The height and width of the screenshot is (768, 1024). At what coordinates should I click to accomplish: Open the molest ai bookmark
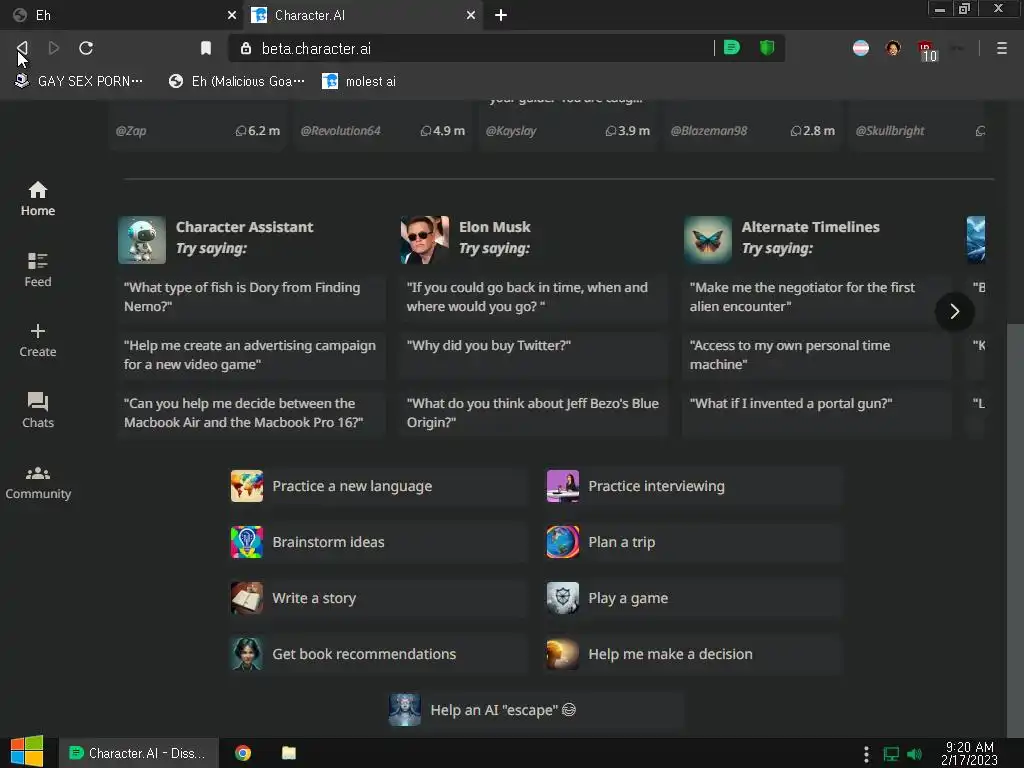click(x=359, y=81)
